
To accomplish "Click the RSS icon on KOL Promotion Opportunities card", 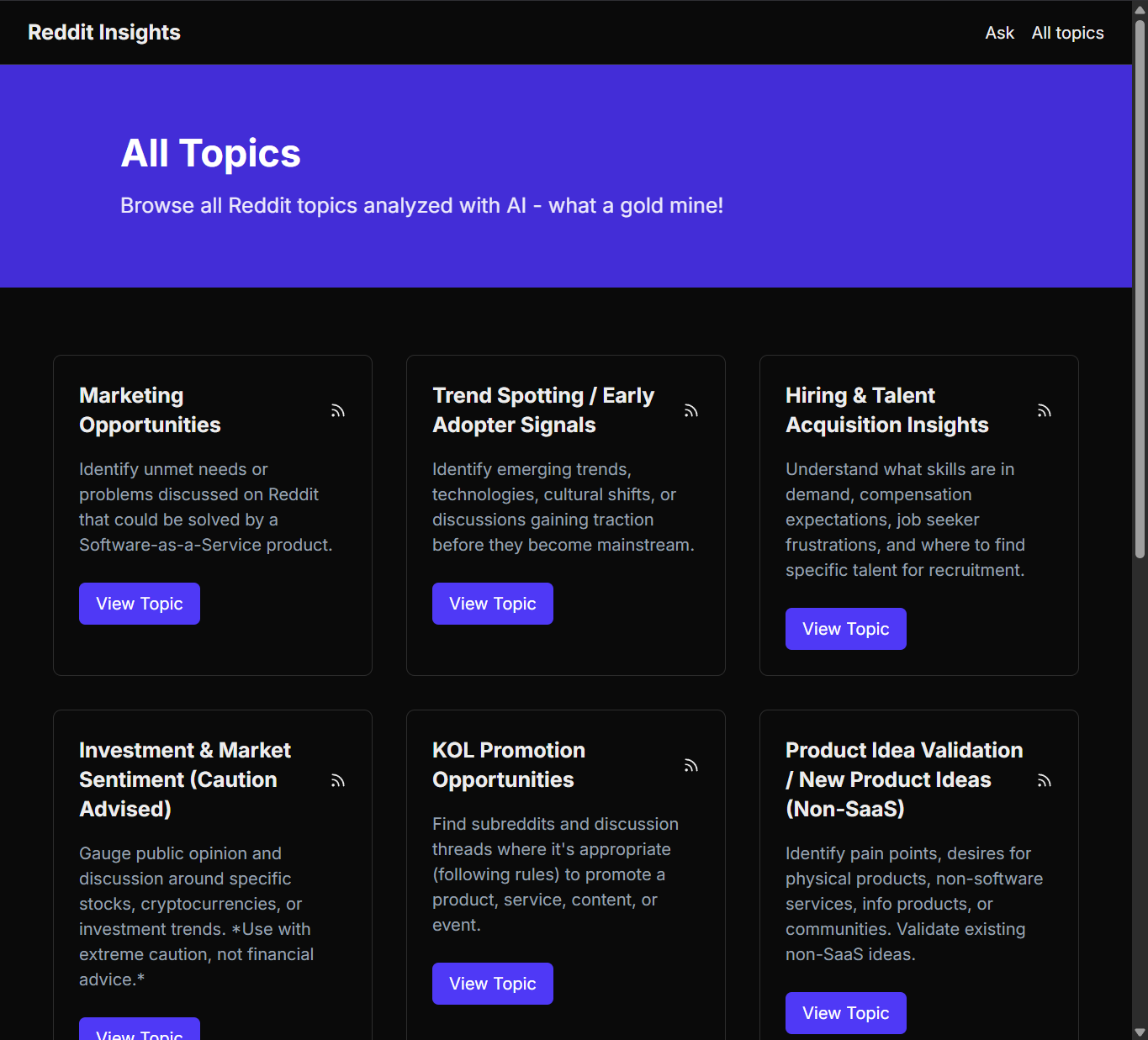I will pos(690,765).
